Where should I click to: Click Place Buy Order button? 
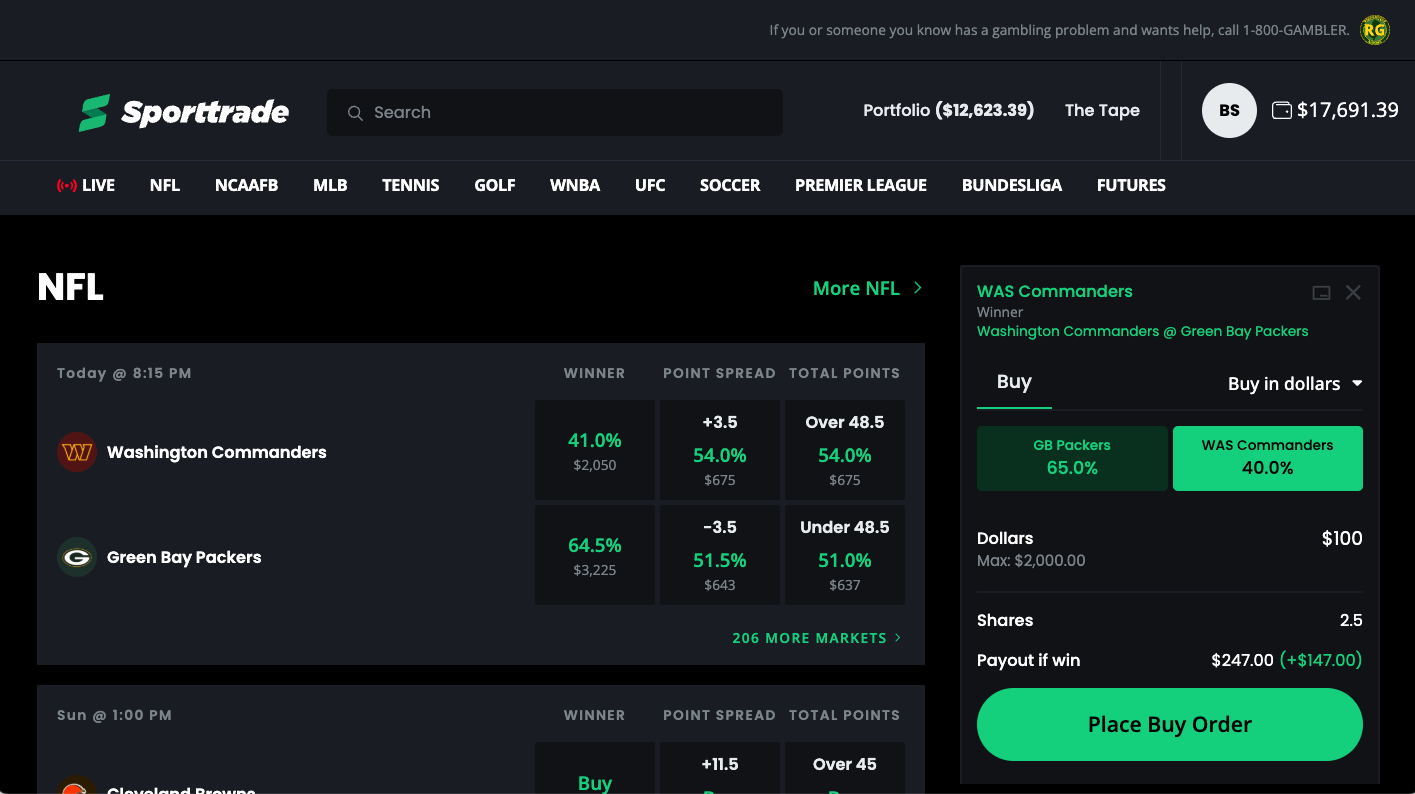(x=1170, y=724)
